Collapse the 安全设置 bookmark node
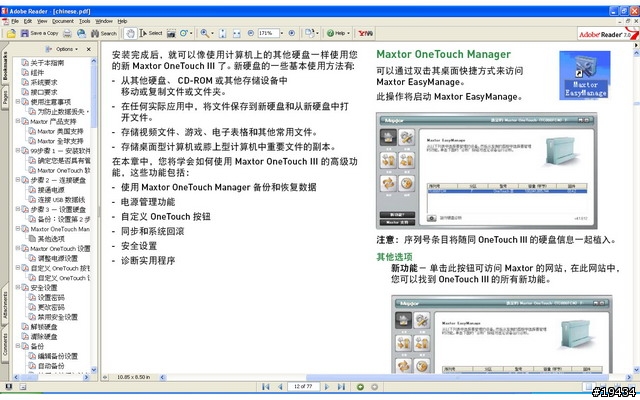The image size is (640, 400). [18, 287]
